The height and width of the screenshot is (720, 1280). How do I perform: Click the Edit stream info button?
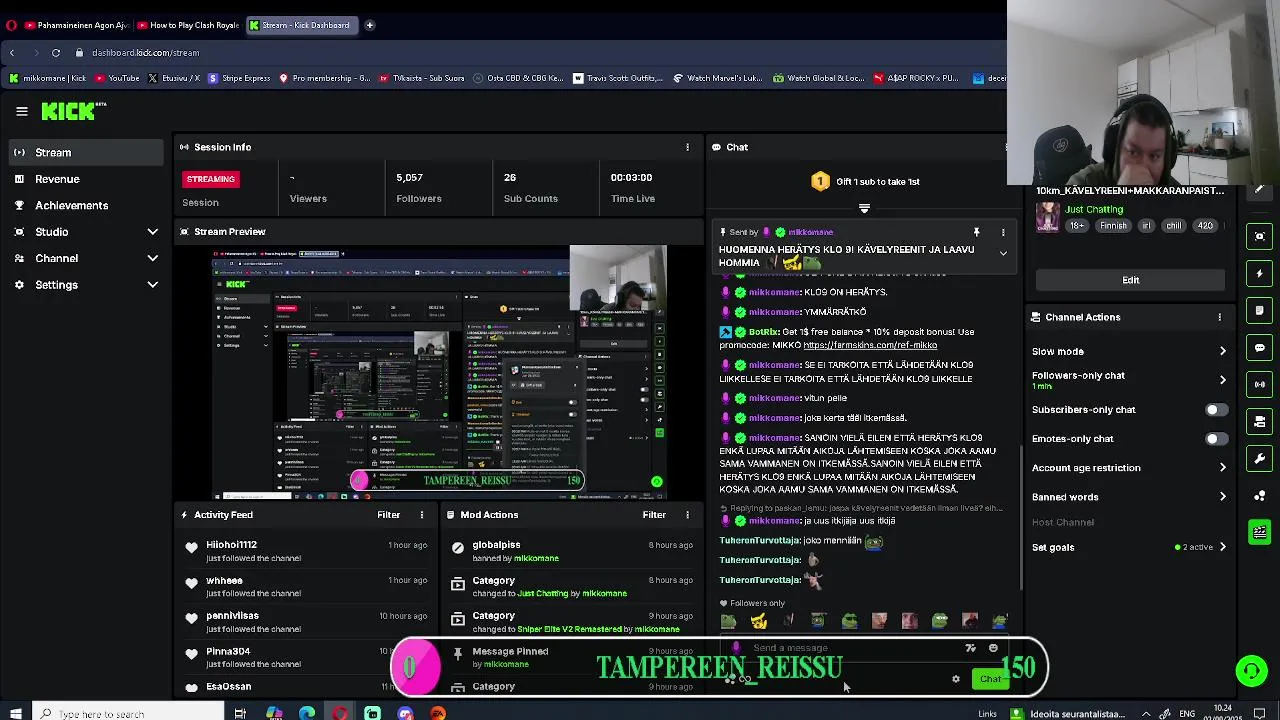pos(1130,280)
